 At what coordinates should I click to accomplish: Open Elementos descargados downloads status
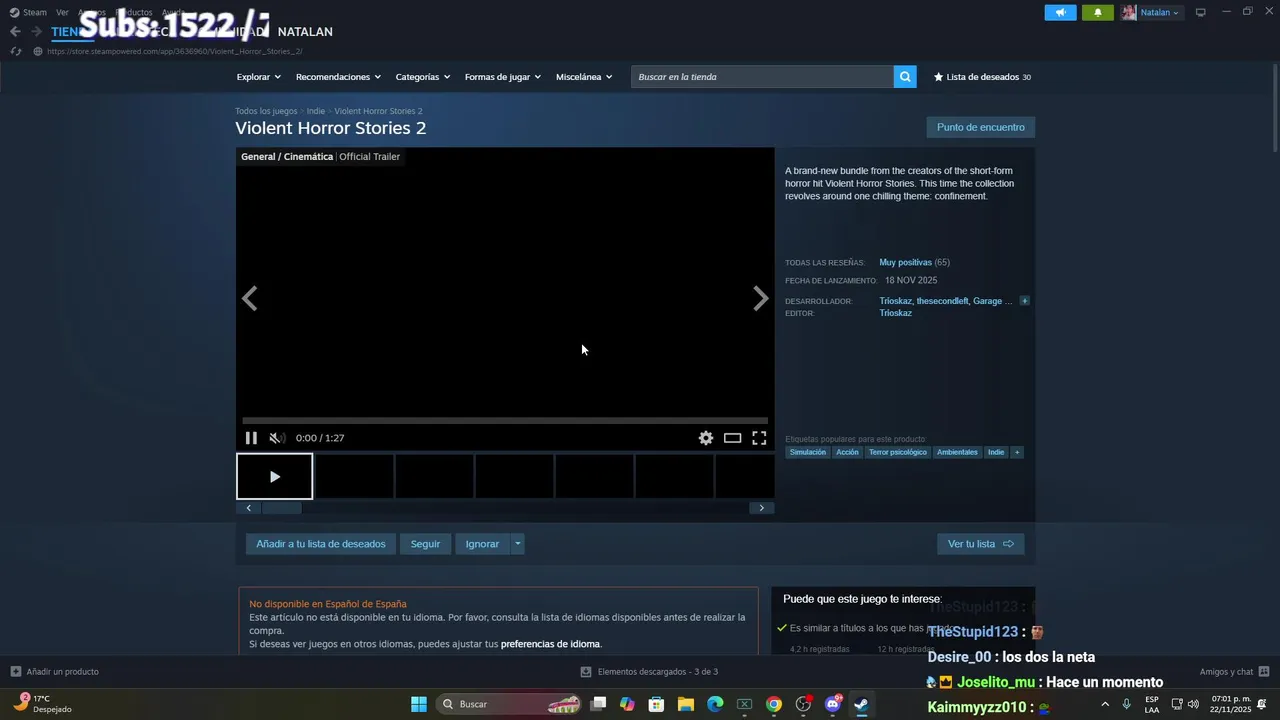pyautogui.click(x=649, y=672)
